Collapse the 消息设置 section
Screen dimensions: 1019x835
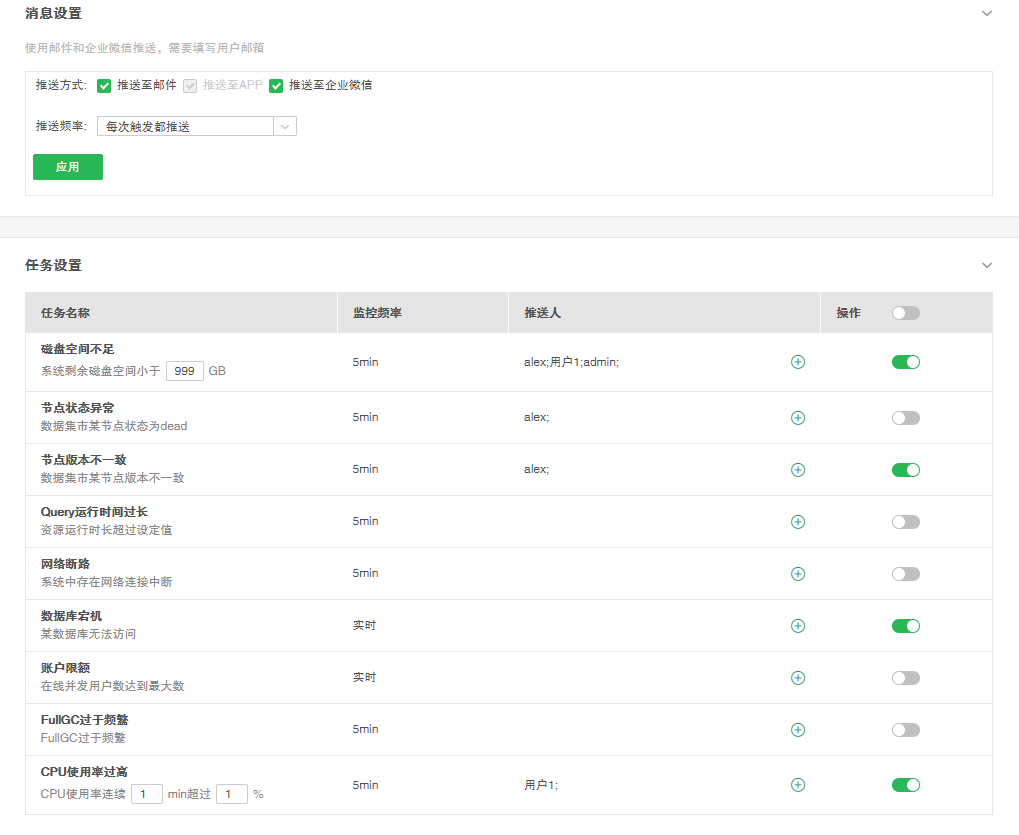(x=987, y=14)
